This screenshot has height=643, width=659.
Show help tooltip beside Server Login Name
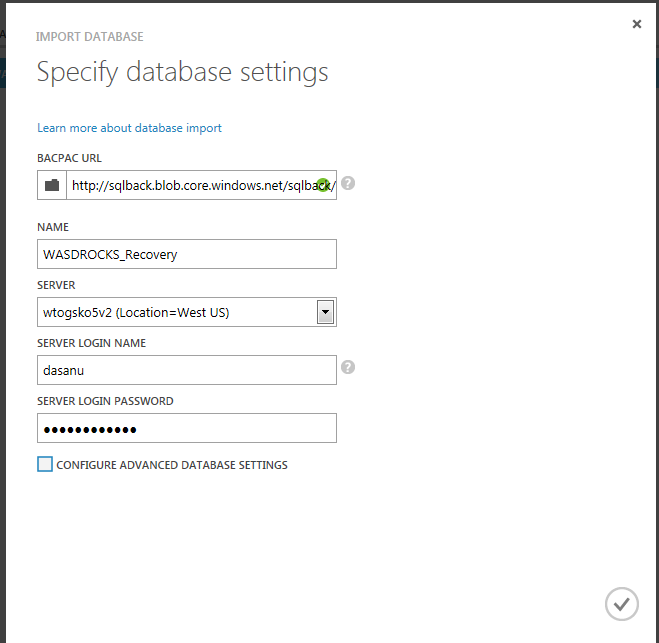[x=348, y=368]
